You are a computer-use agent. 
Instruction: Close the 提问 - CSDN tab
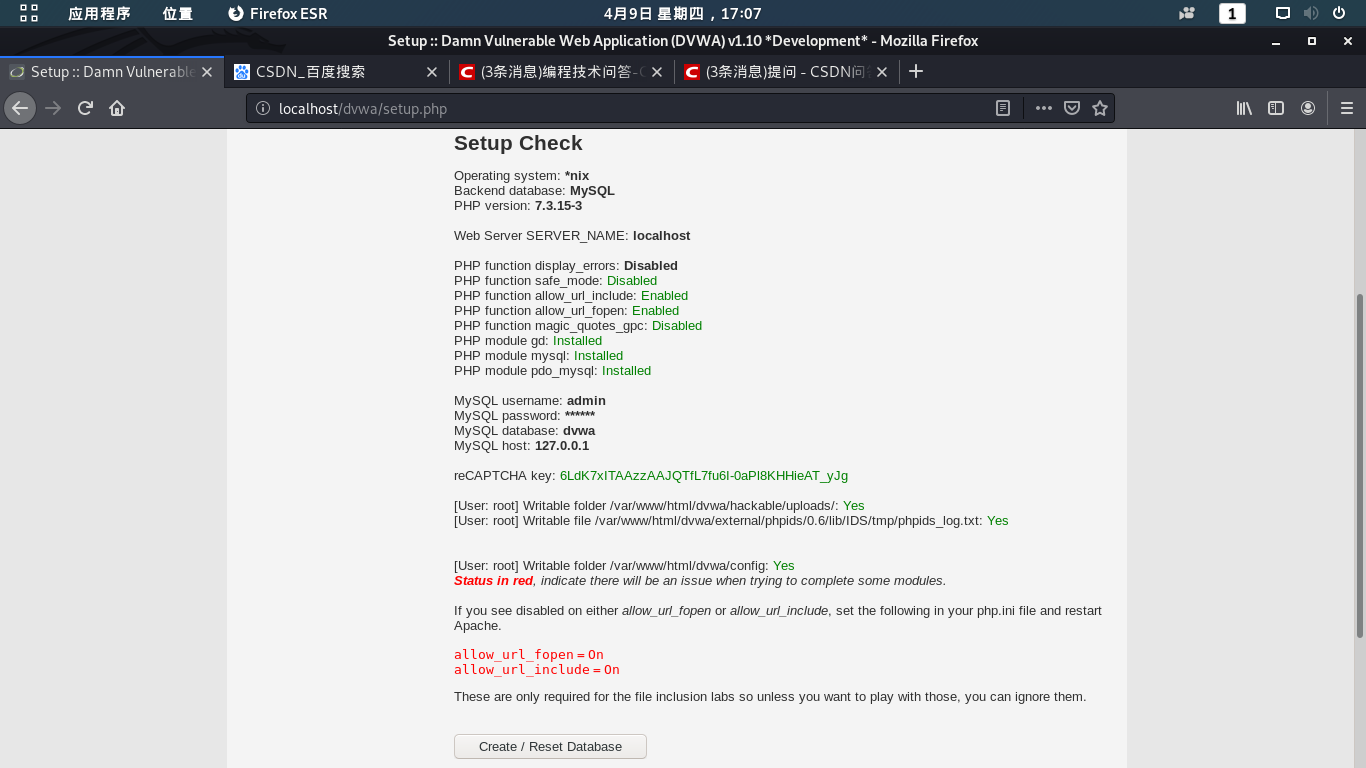[882, 72]
